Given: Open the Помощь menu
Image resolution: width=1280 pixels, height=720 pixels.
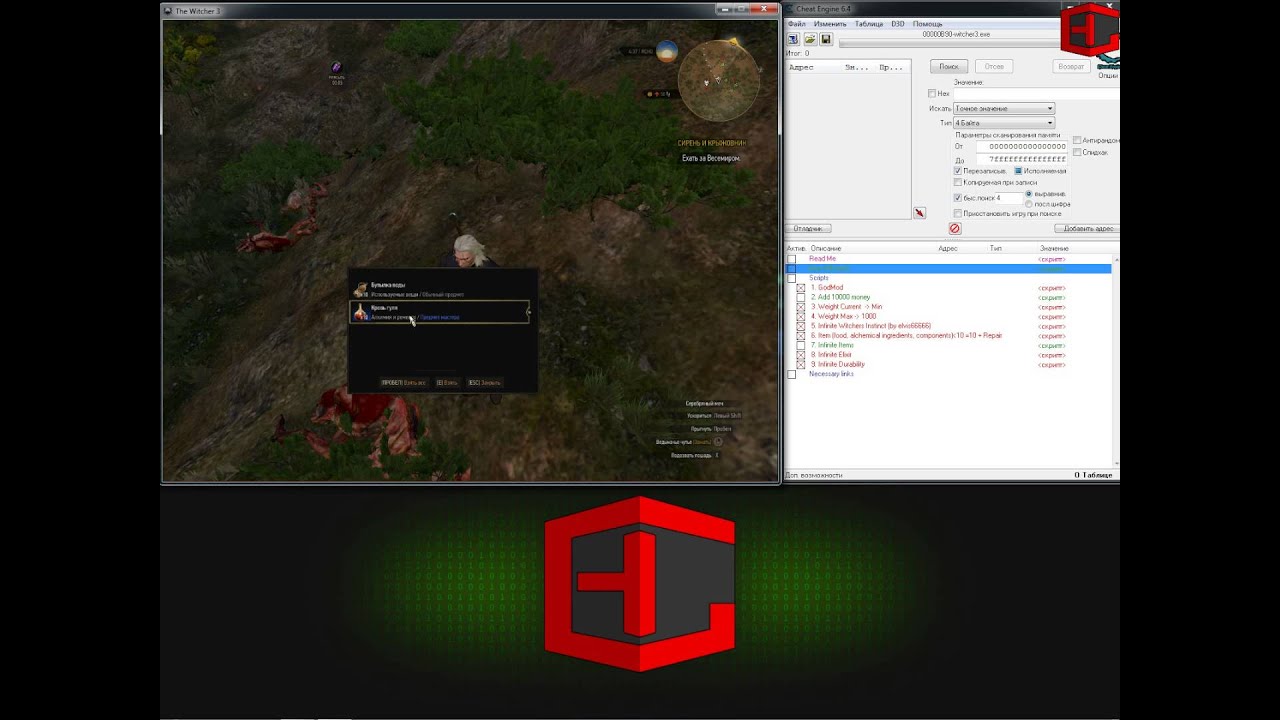Looking at the screenshot, I should point(927,23).
